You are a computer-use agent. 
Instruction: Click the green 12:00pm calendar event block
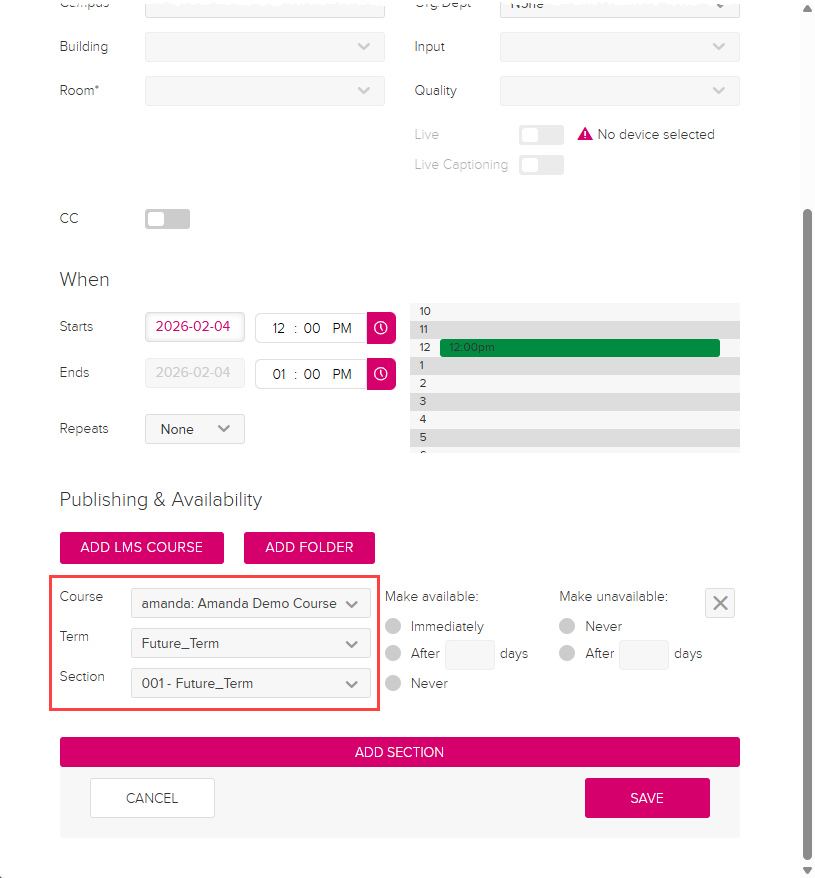click(x=578, y=347)
